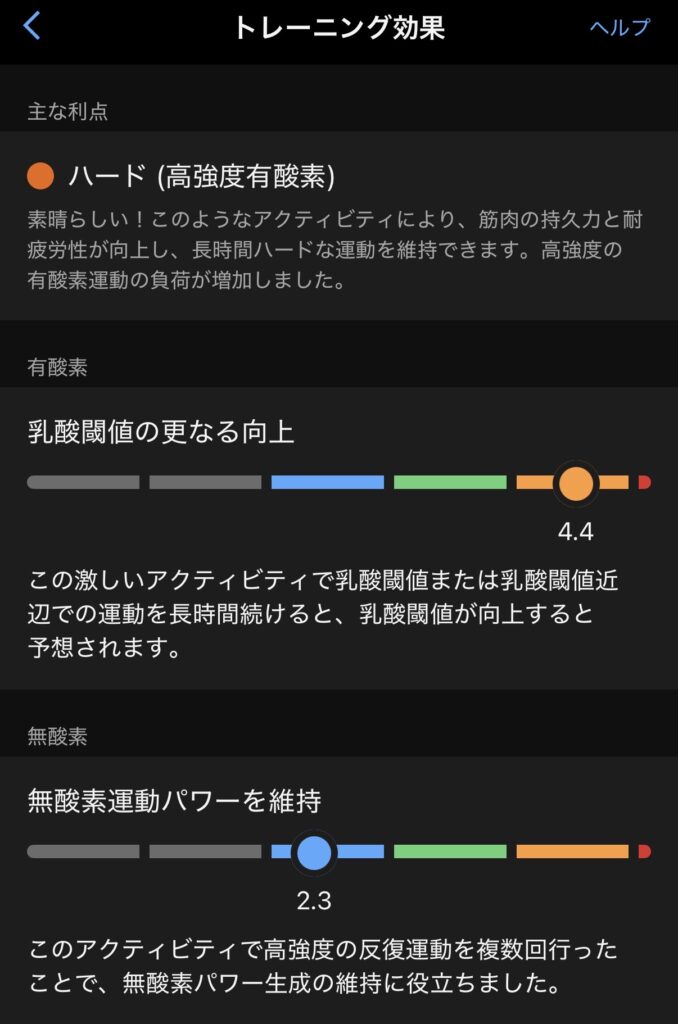The image size is (678, 1024).
Task: Tap the 有酸素 section header
Action: 58,367
